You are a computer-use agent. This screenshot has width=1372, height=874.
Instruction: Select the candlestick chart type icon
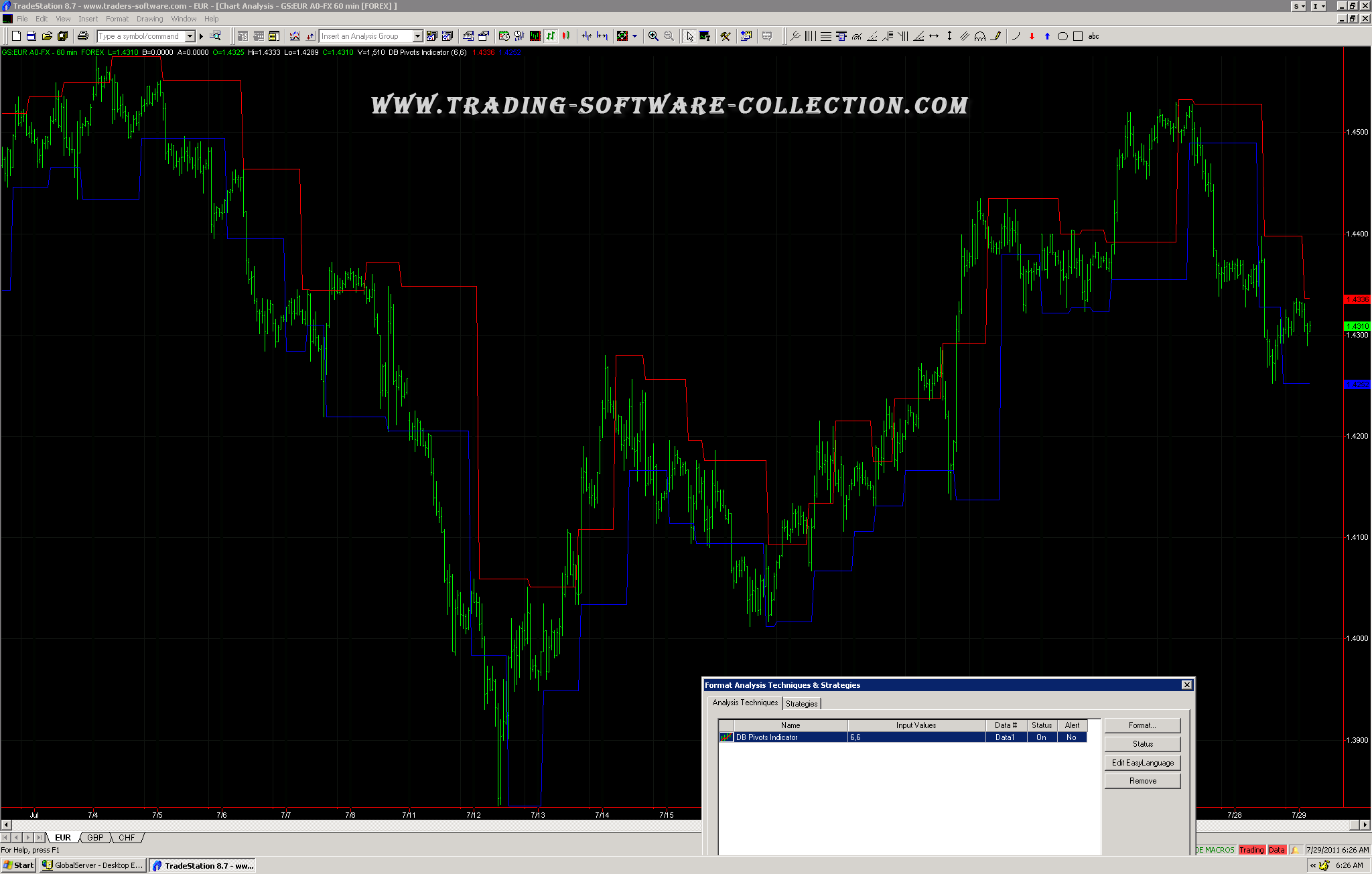point(566,36)
